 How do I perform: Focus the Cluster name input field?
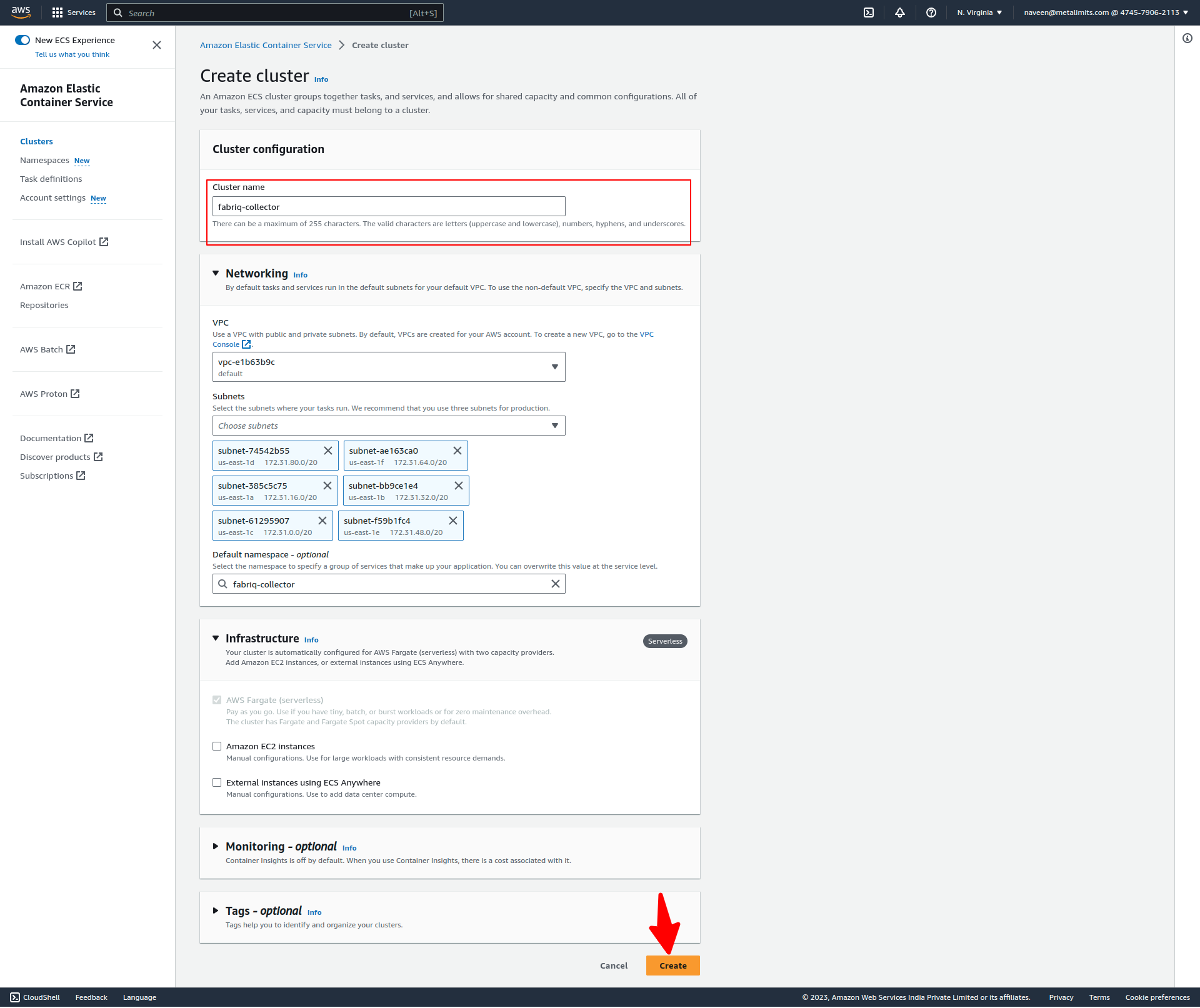coord(389,207)
